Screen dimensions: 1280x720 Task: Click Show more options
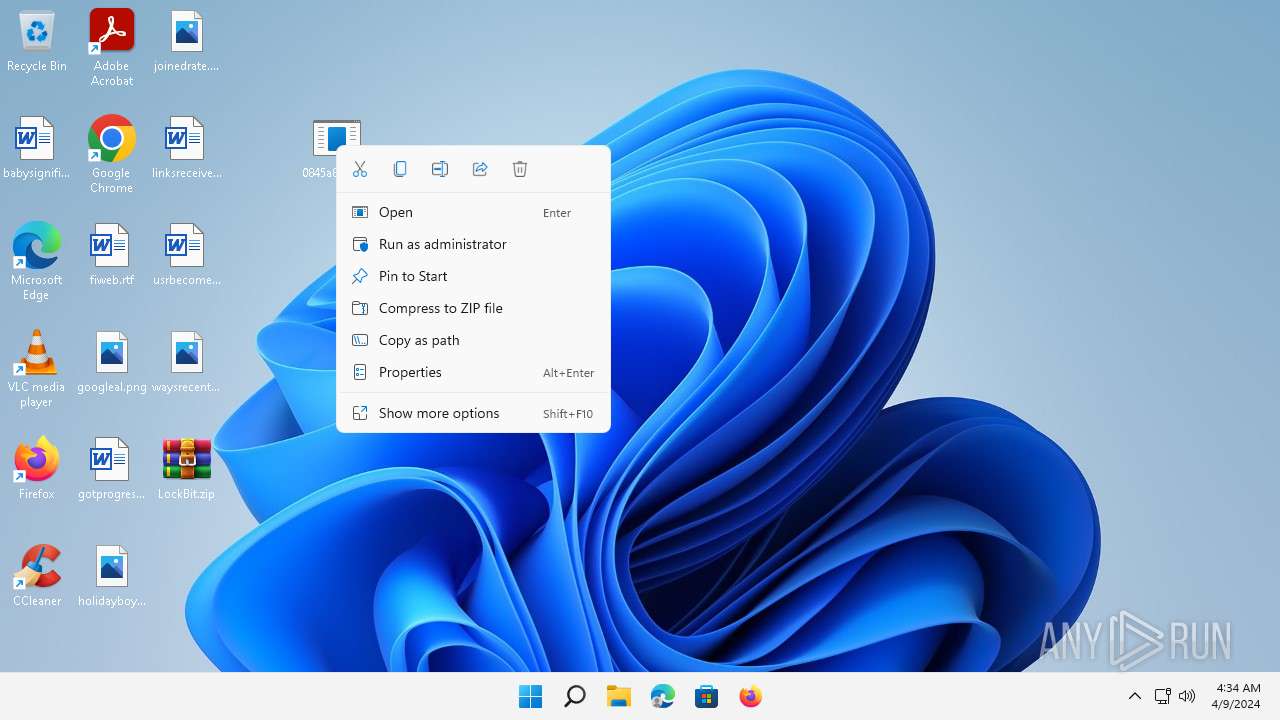tap(473, 413)
